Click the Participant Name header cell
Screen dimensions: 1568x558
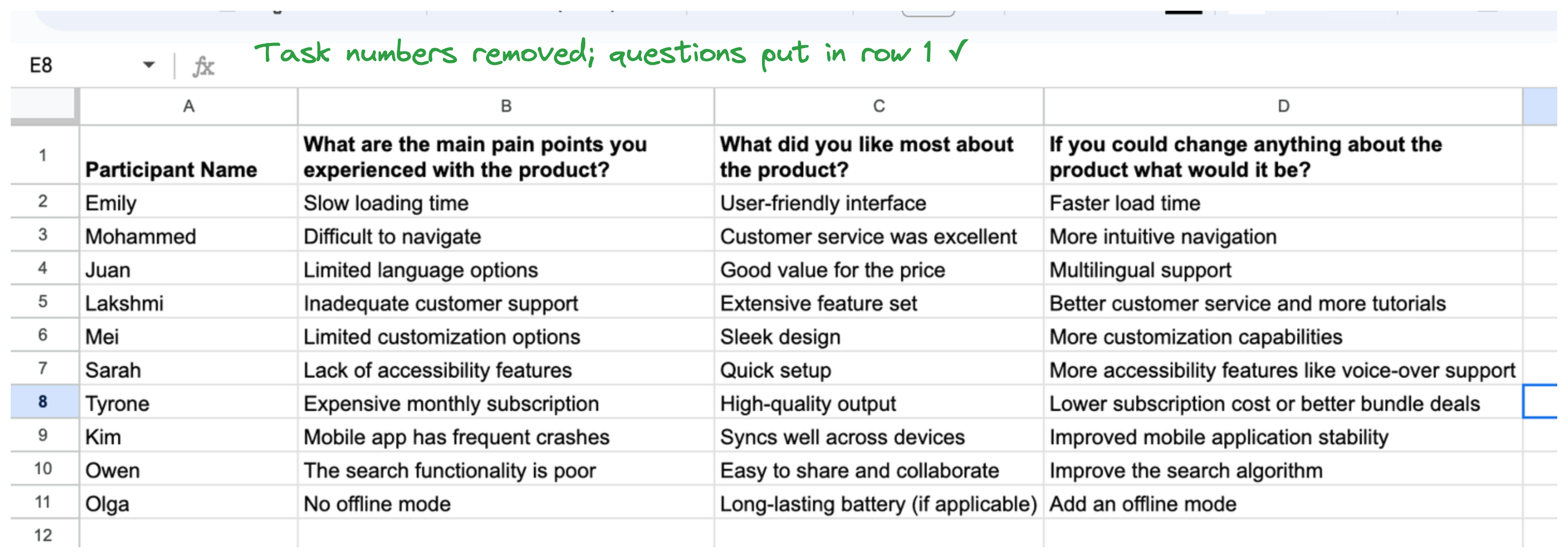tap(188, 155)
